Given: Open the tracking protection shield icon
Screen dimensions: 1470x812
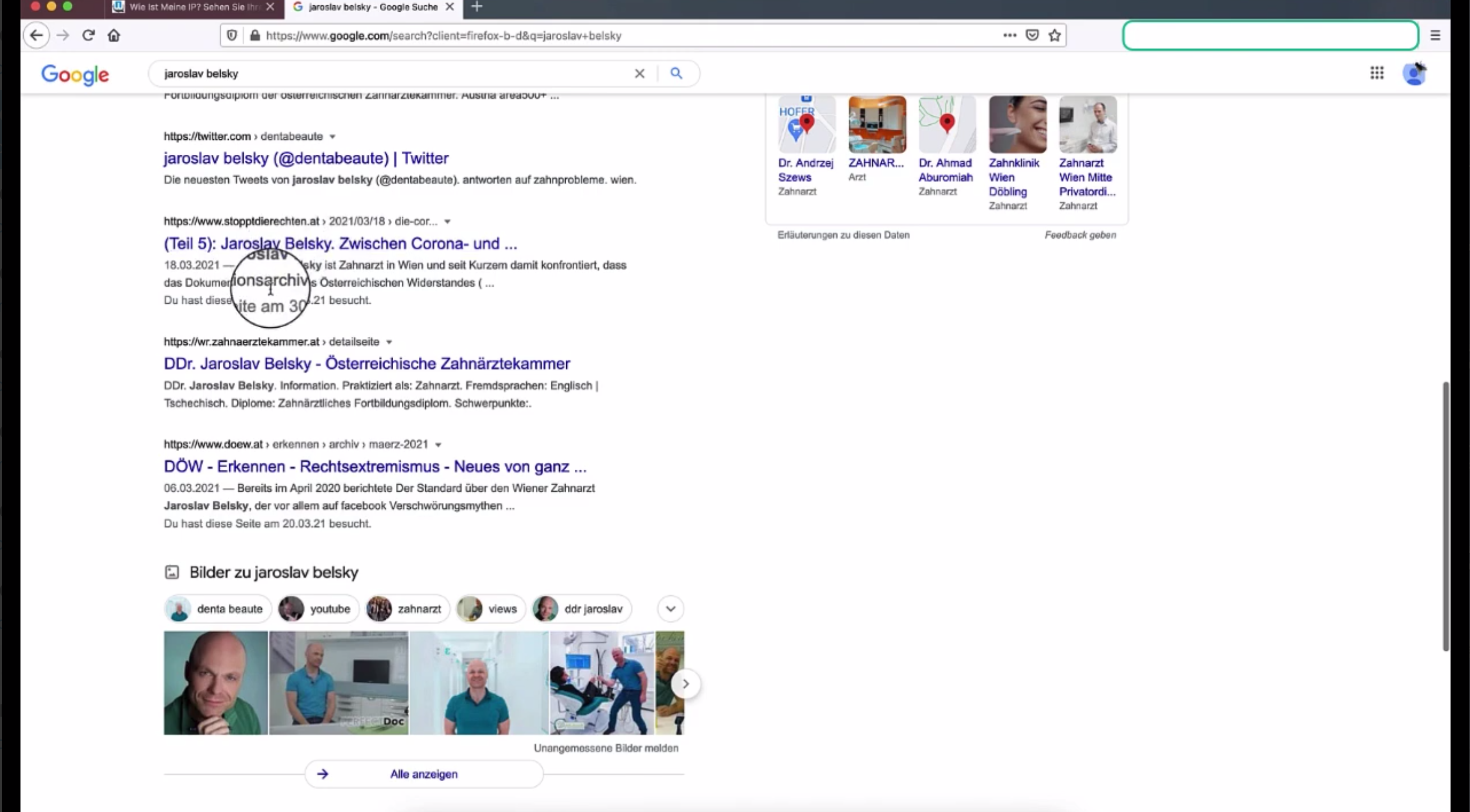Looking at the screenshot, I should tap(231, 35).
